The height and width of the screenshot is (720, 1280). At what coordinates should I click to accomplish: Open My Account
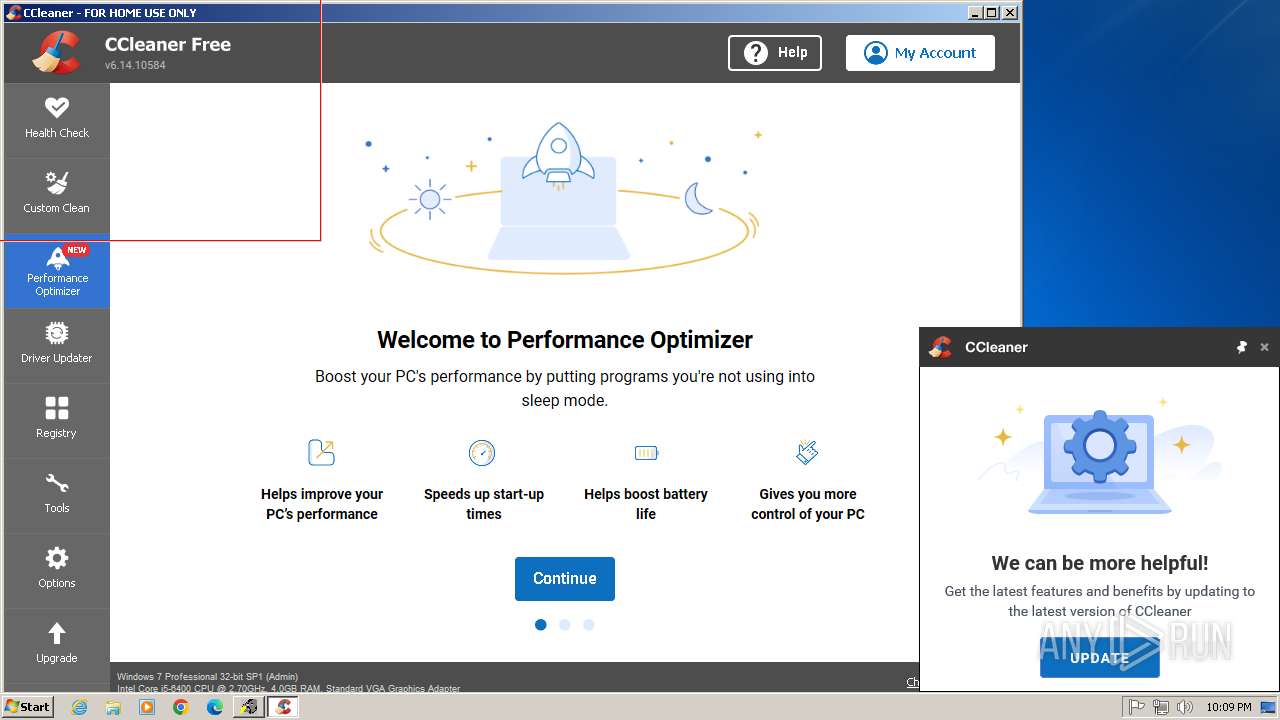tap(920, 53)
